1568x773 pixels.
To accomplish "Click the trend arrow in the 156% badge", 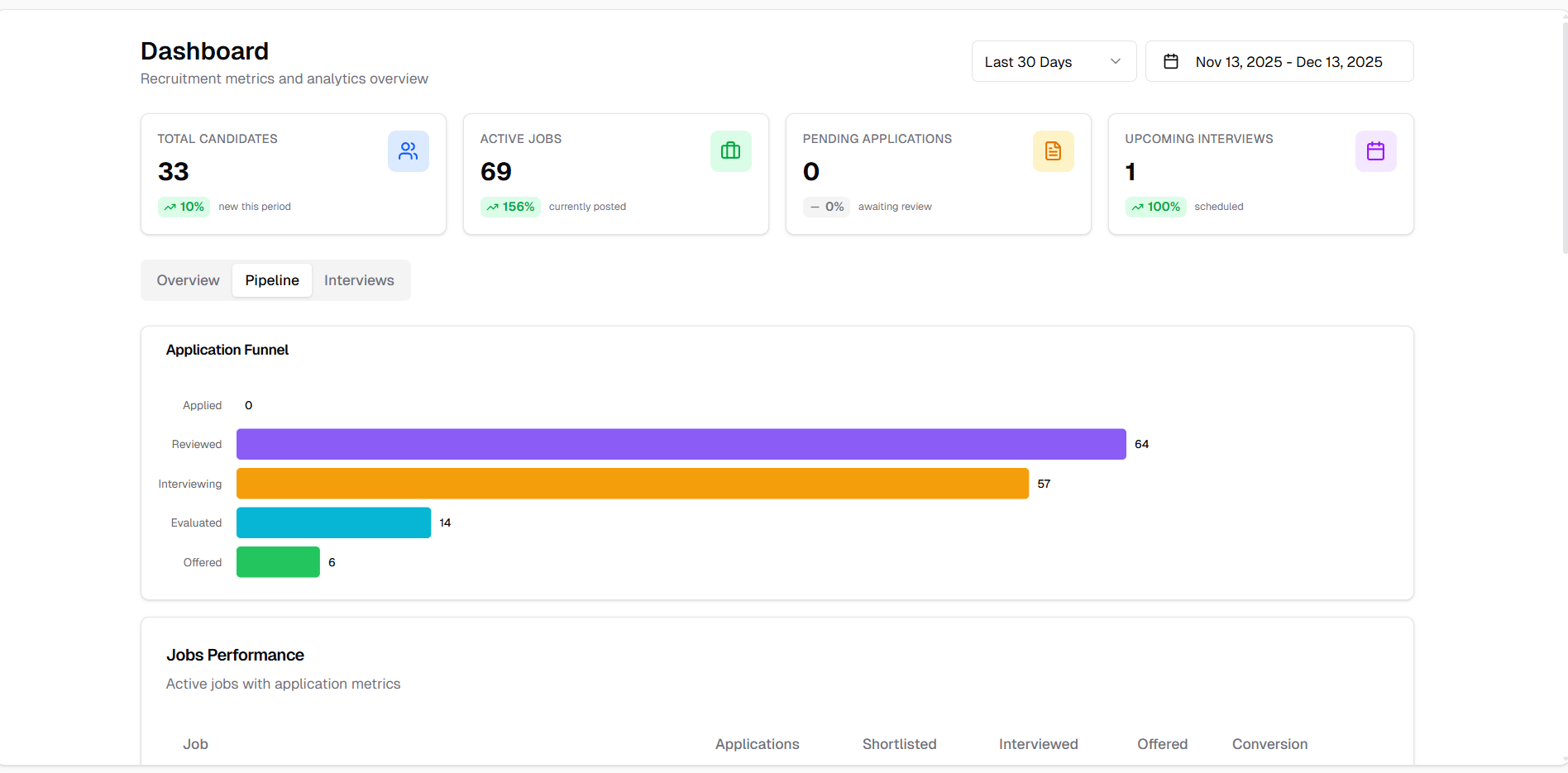I will click(493, 207).
